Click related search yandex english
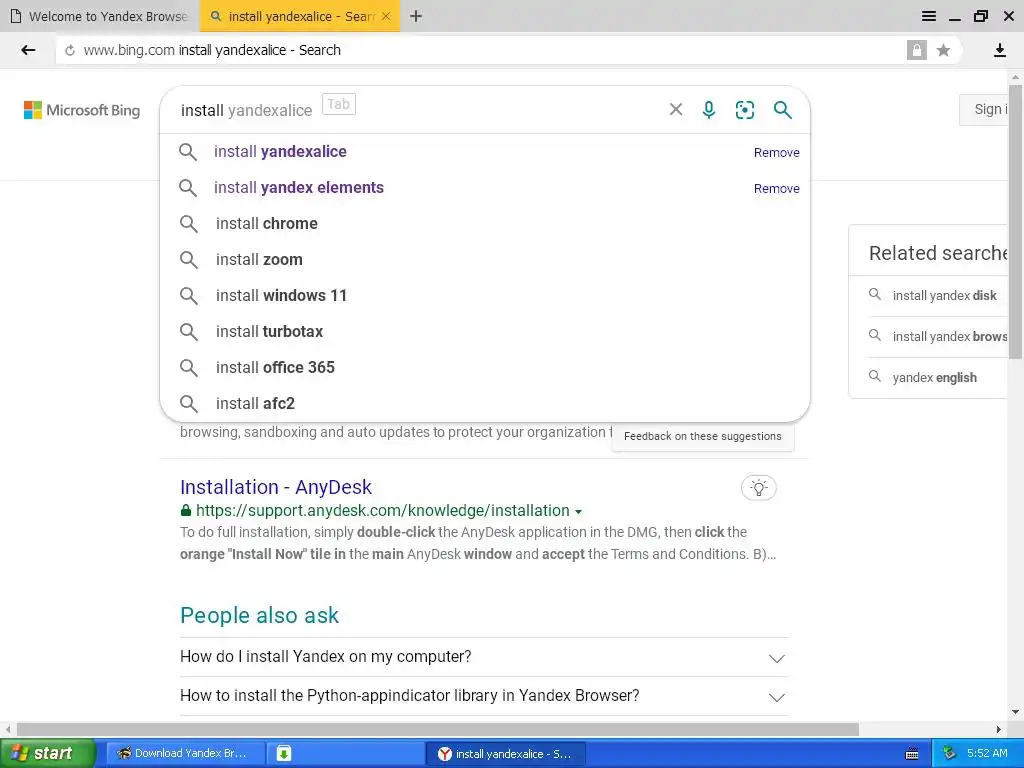 (x=935, y=377)
